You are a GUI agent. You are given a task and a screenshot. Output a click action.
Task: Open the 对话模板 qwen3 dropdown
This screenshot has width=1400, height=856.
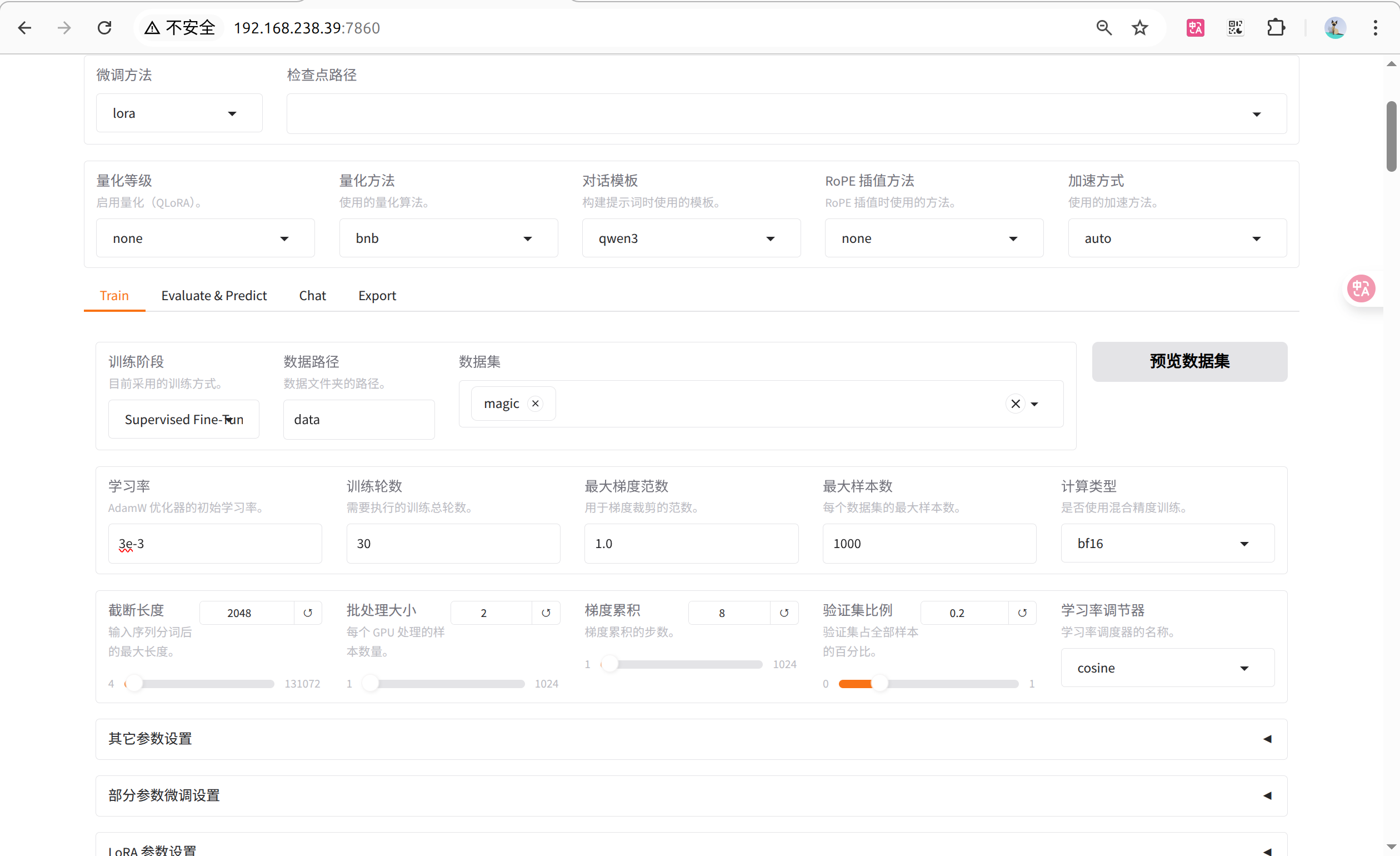[691, 238]
